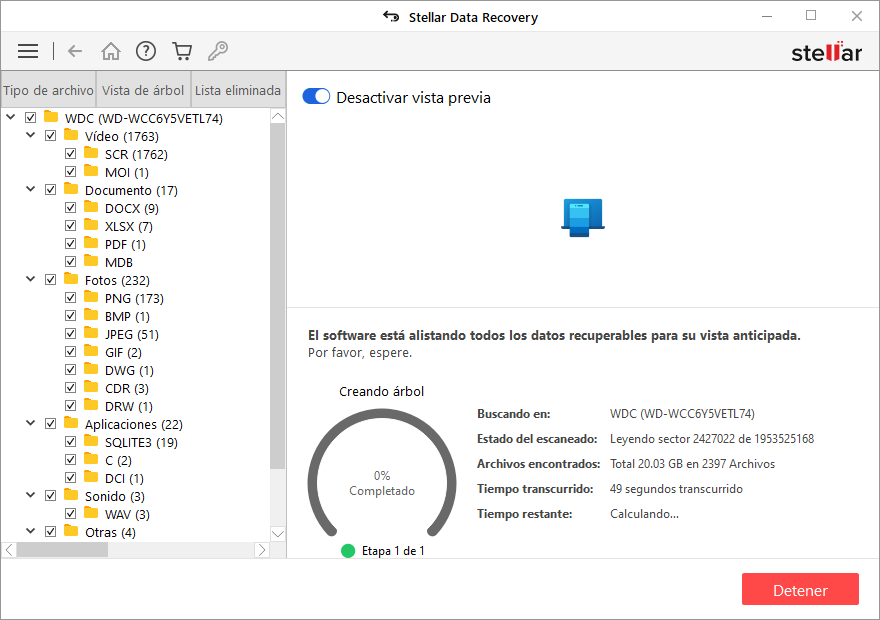This screenshot has height=620, width=880.
Task: Uncheck the Vídeo checkbox
Action: pos(51,136)
